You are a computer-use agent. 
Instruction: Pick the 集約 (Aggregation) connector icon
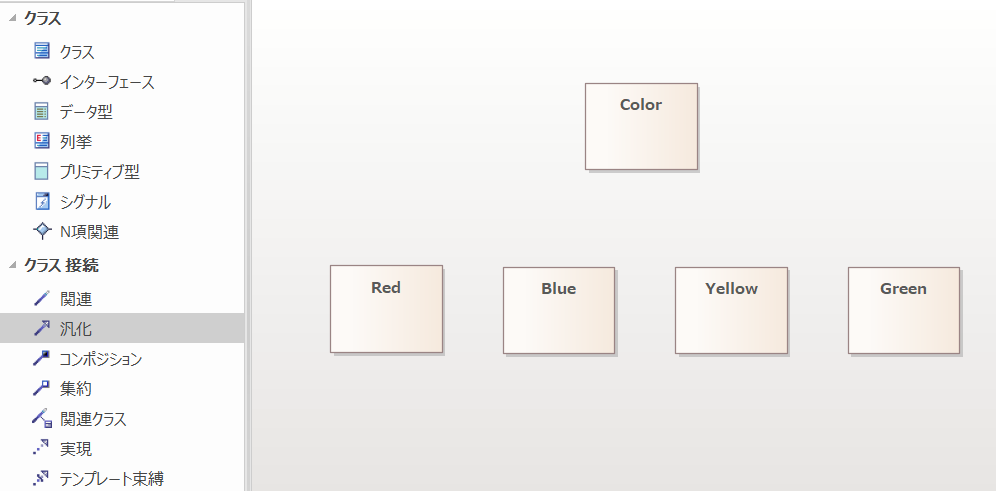click(x=41, y=388)
